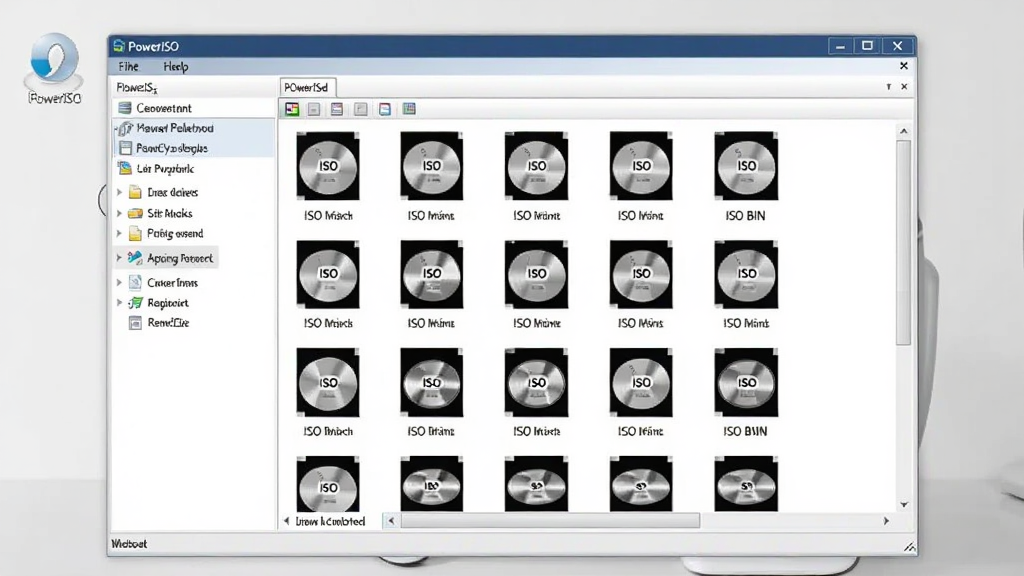Click the vertical scrollbar thumb

903,242
